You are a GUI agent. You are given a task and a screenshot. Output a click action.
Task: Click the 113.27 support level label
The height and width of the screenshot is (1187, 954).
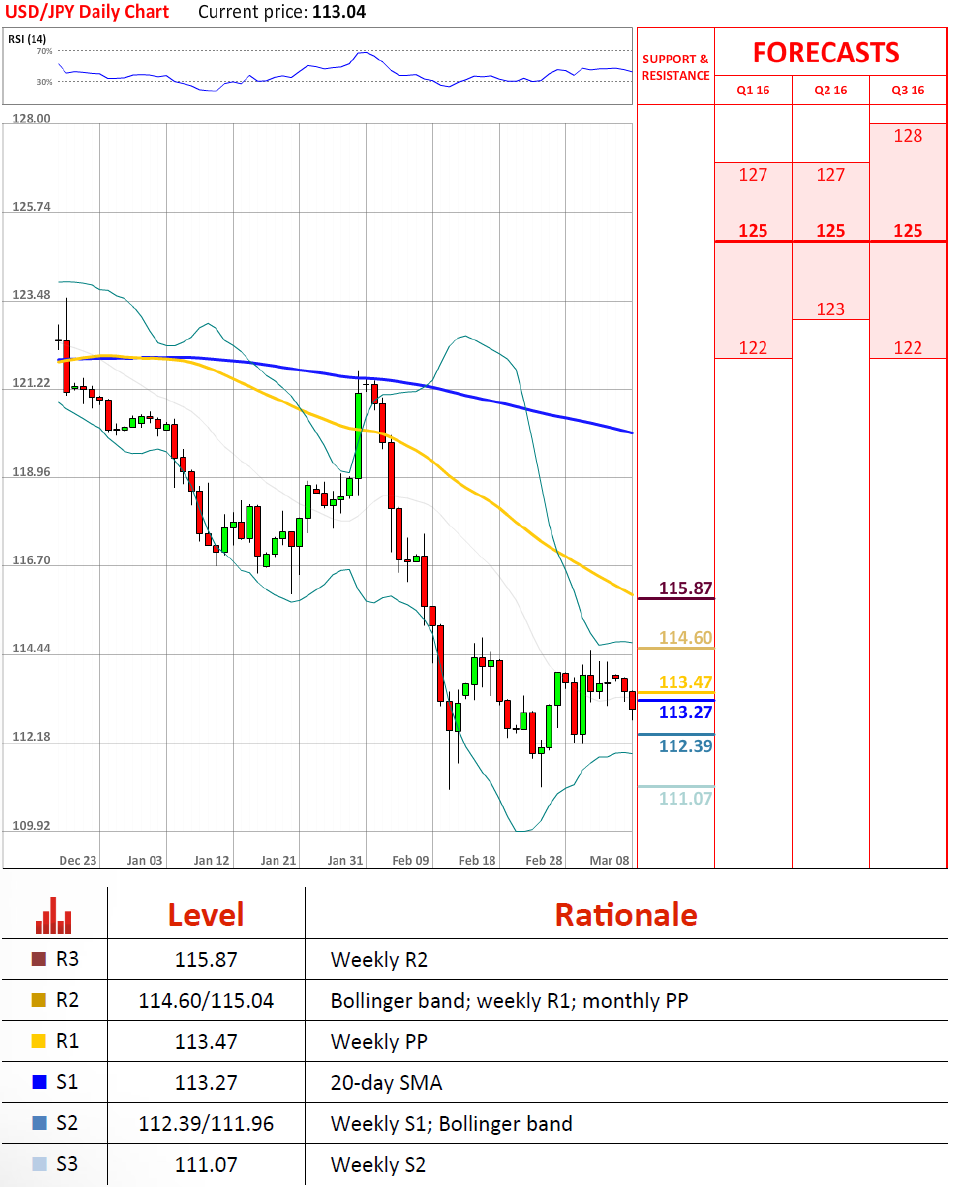pos(685,712)
